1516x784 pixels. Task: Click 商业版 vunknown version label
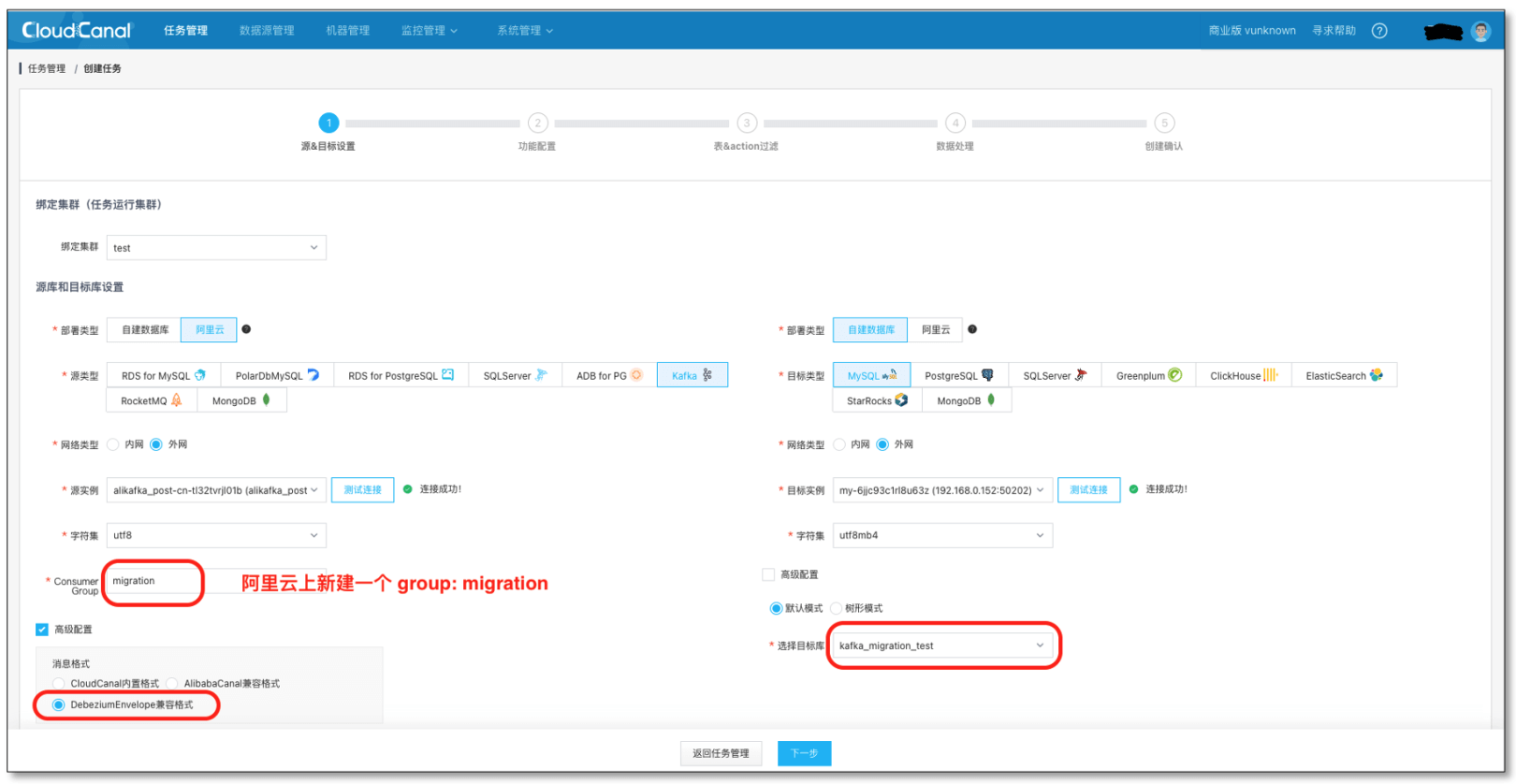point(1252,31)
